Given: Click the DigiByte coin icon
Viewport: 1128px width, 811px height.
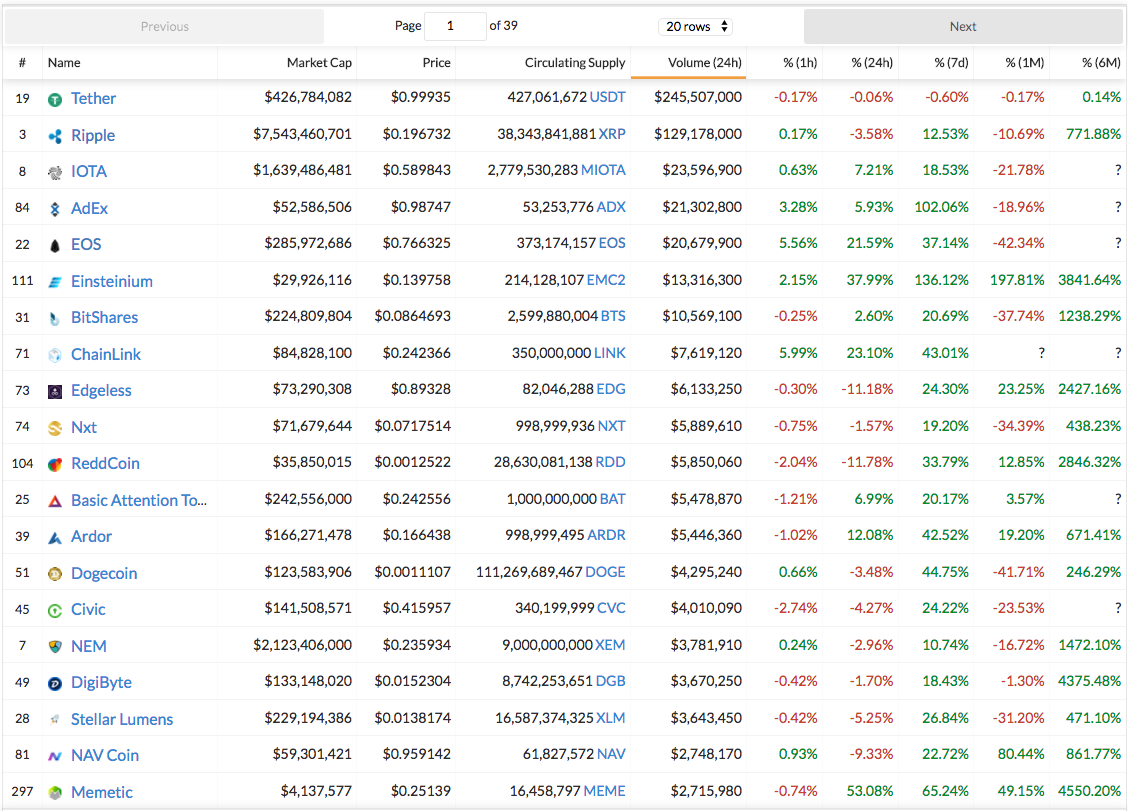Looking at the screenshot, I should click(55, 684).
